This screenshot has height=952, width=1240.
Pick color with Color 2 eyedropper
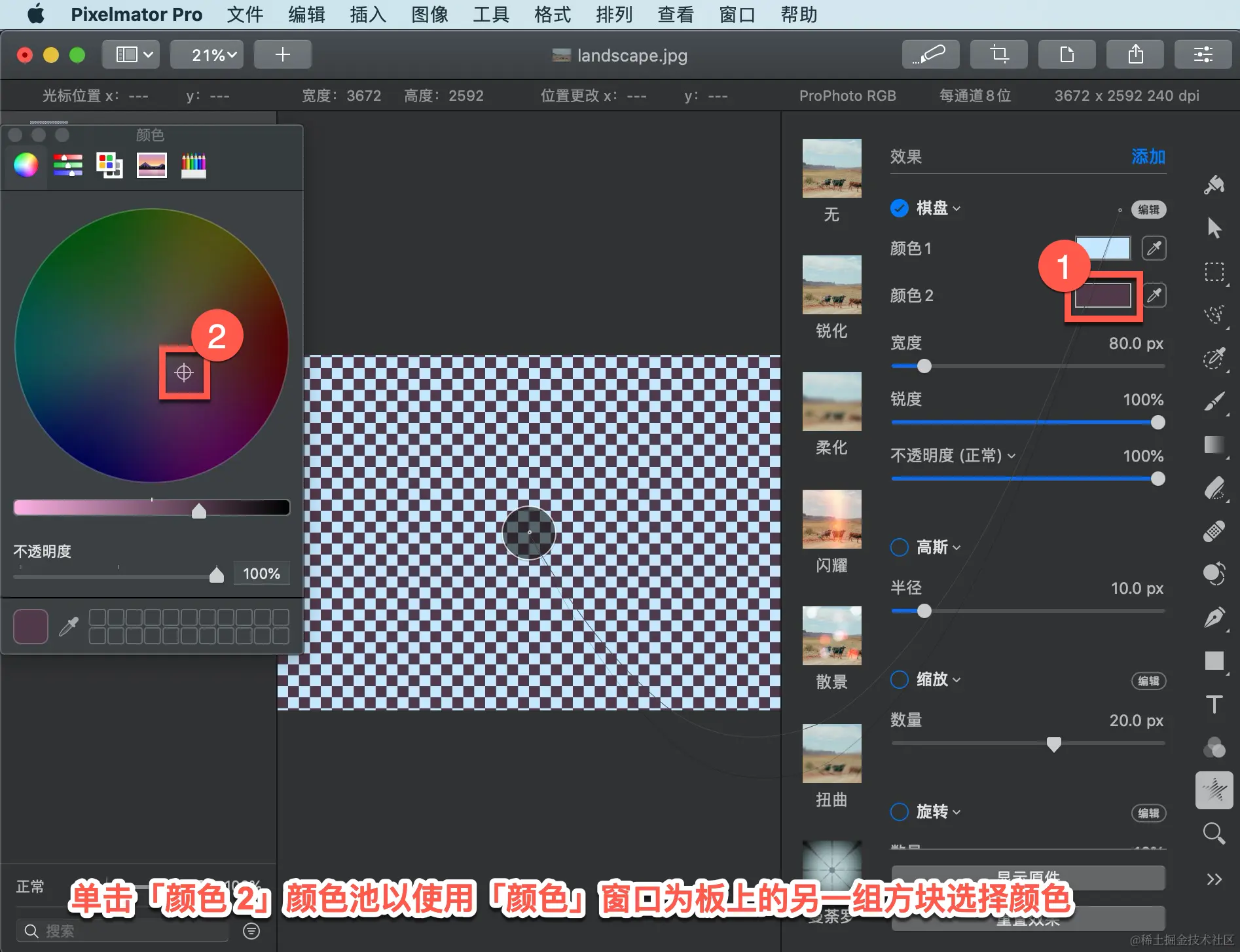(x=1154, y=295)
